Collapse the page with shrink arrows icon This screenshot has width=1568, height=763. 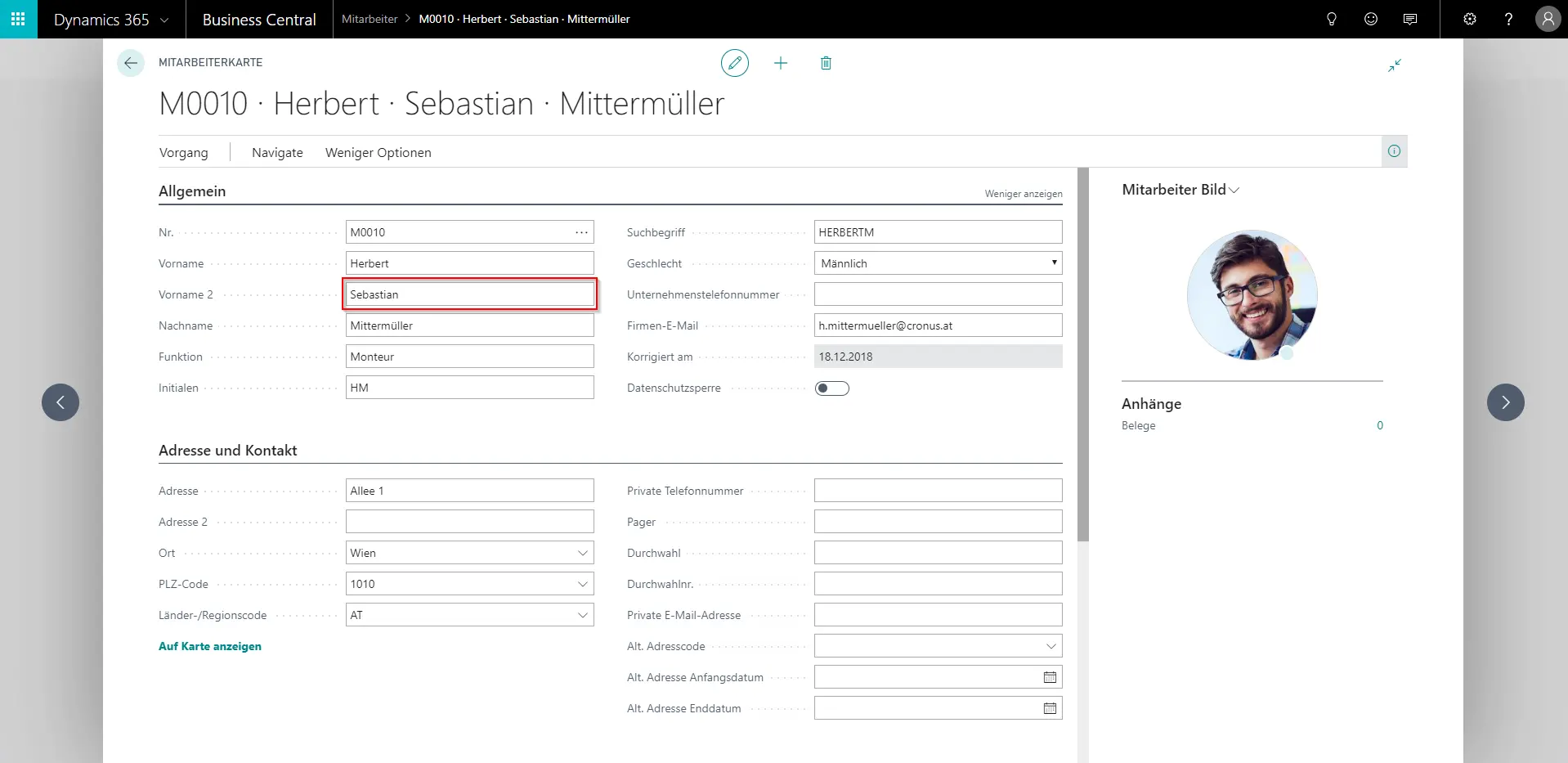[1395, 65]
